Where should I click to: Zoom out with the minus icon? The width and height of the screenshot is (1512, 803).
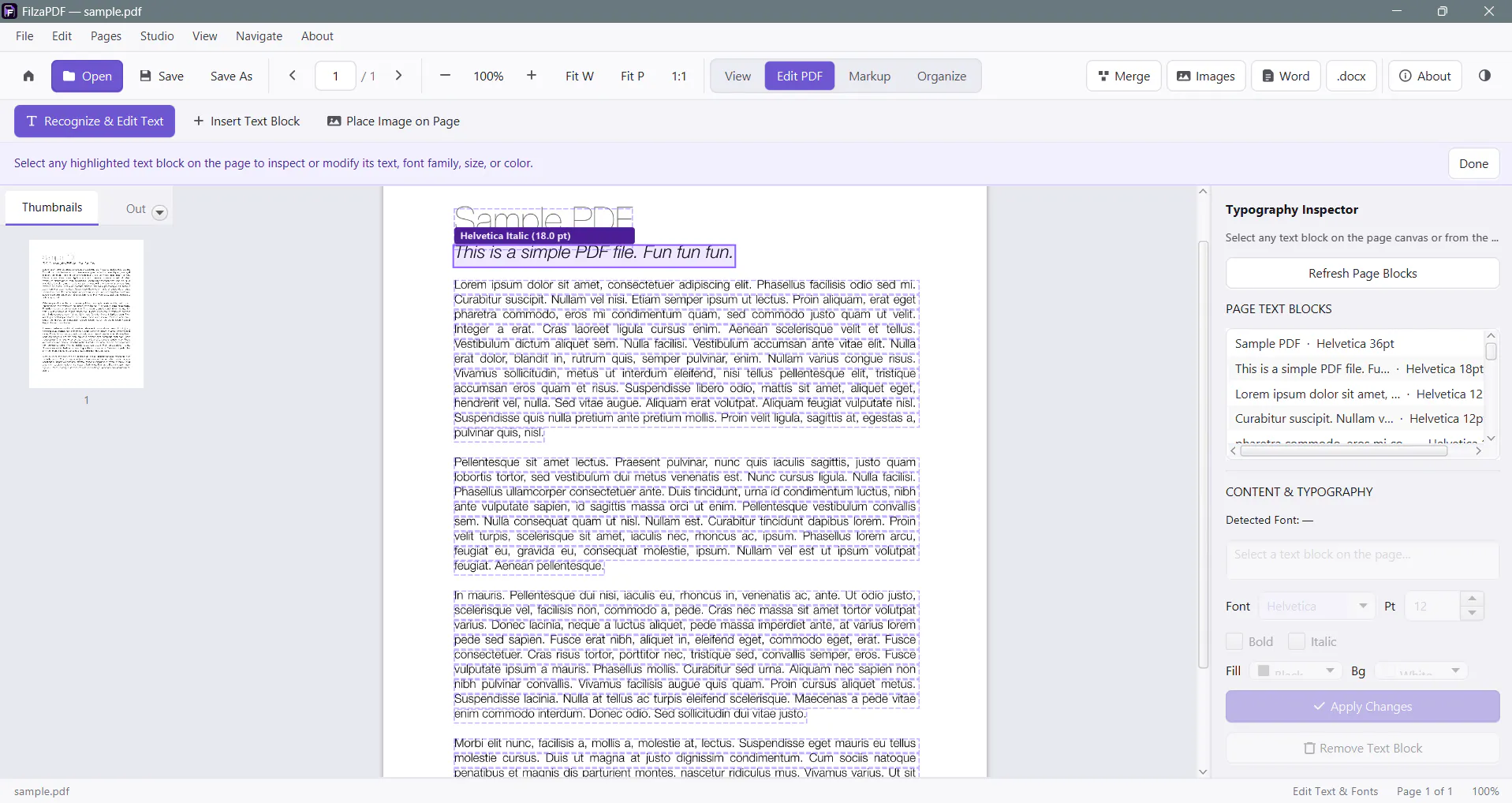coord(445,76)
